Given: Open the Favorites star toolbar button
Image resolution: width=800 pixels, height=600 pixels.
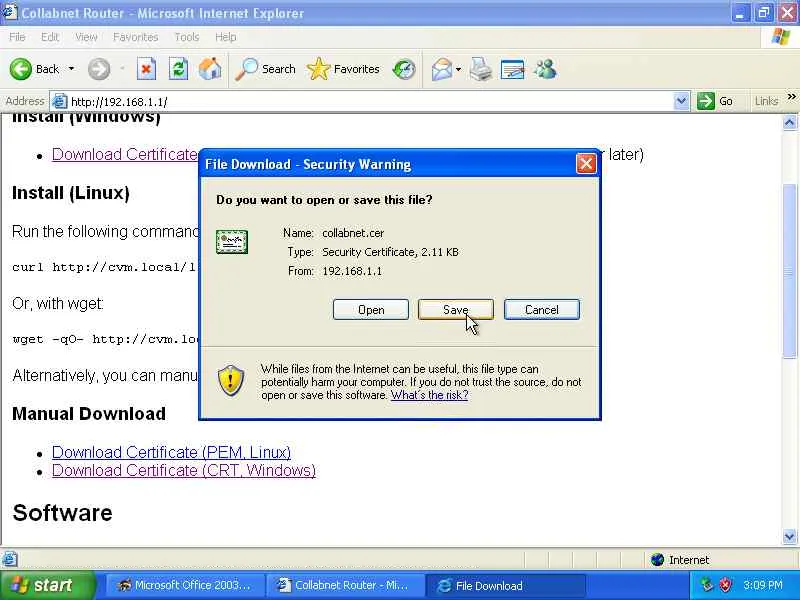Looking at the screenshot, I should click(343, 69).
